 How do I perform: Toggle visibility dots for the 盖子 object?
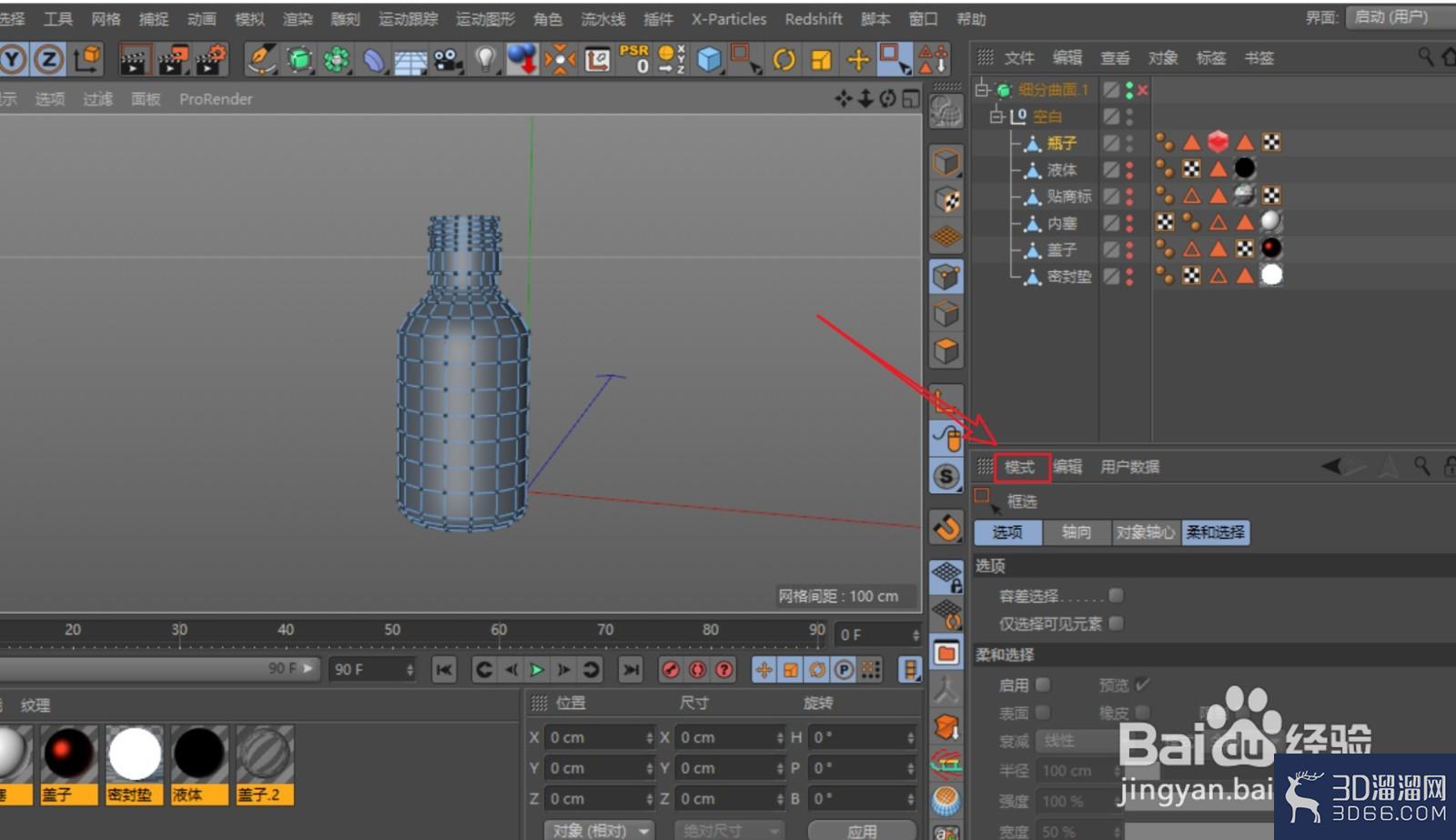[1129, 248]
